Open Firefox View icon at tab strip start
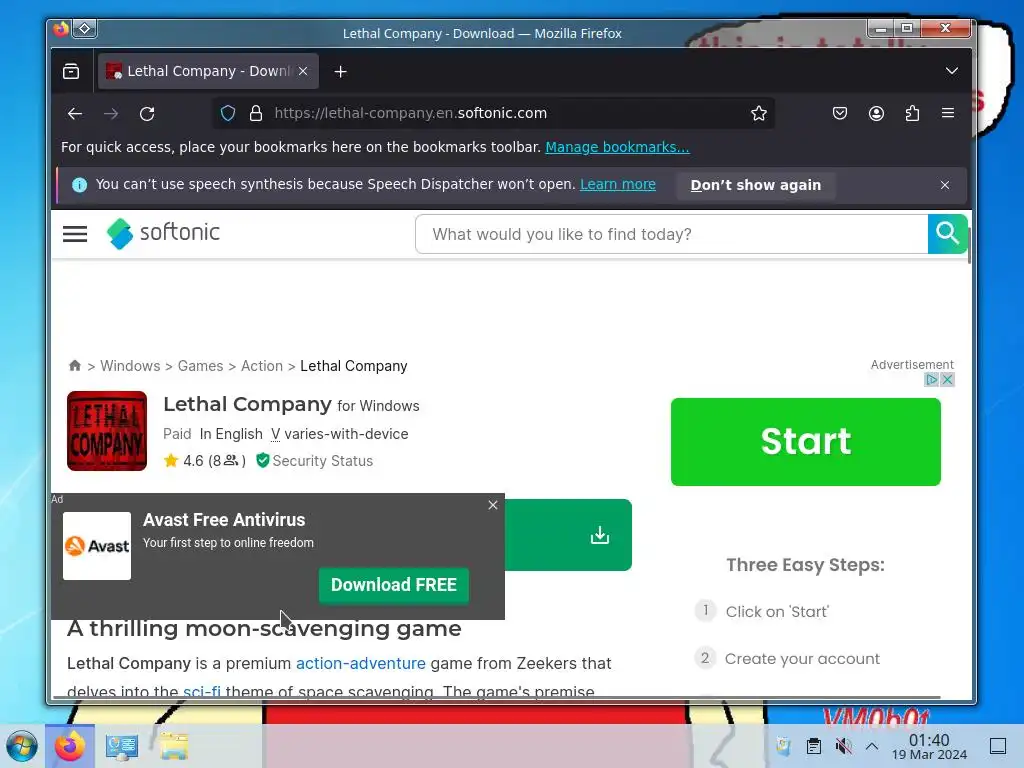The width and height of the screenshot is (1024, 768). pos(71,71)
